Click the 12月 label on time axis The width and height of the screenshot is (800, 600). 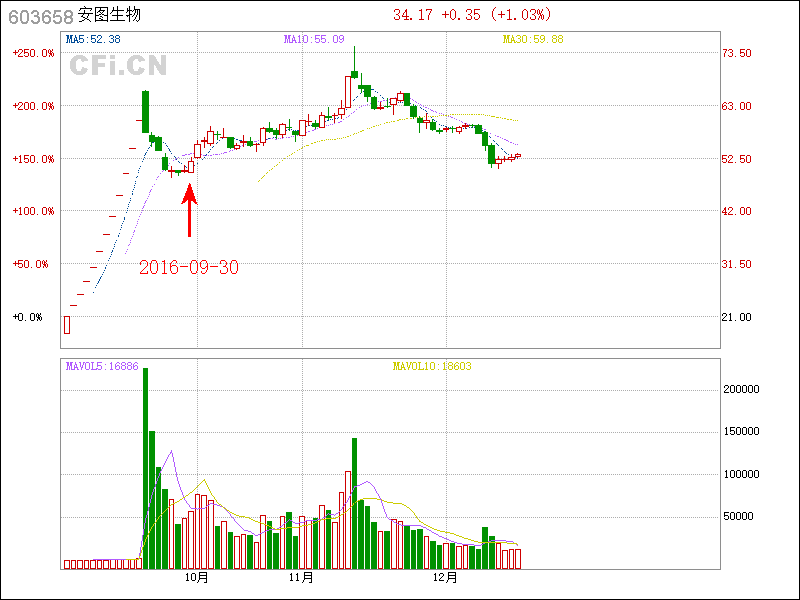445,578
